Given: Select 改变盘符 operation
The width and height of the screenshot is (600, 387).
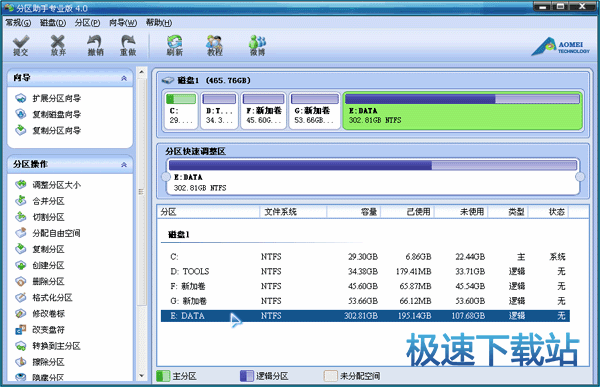Looking at the screenshot, I should [x=40, y=330].
